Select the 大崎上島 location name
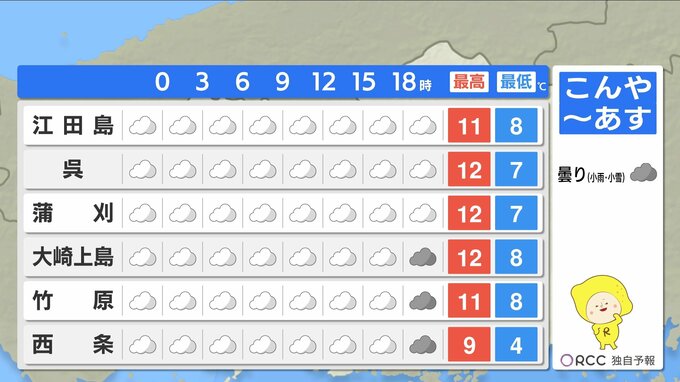This screenshot has width=680, height=382. 73,257
